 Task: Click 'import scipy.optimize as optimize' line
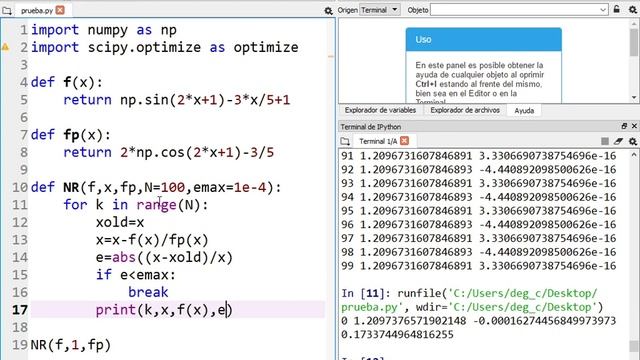pyautogui.click(x=164, y=47)
